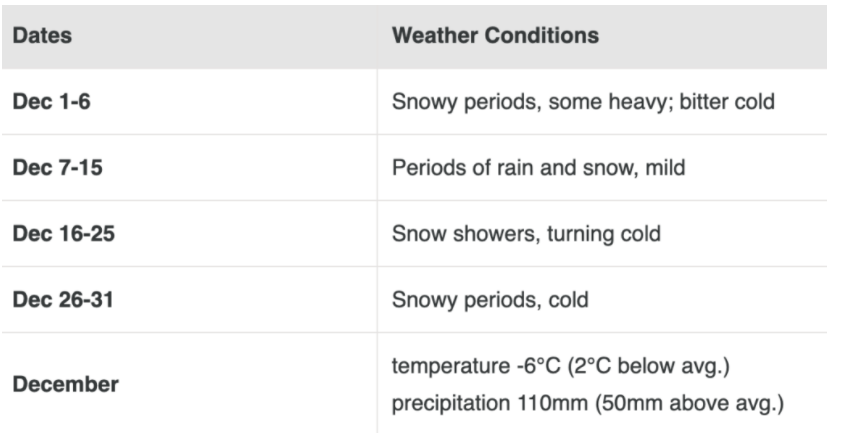Click the 50mm above avg. note

(689, 403)
